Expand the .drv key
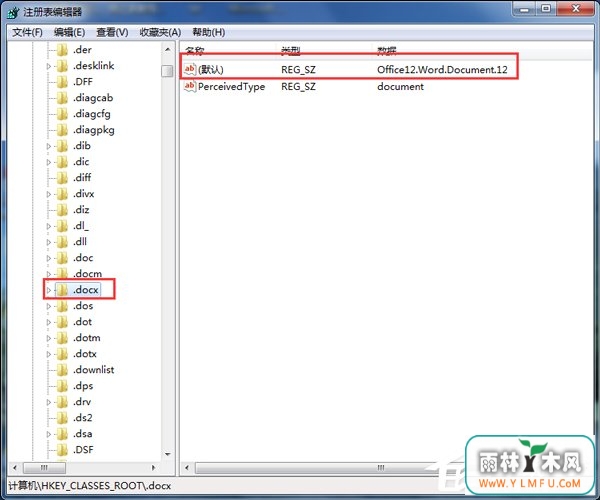The width and height of the screenshot is (600, 500). point(49,402)
